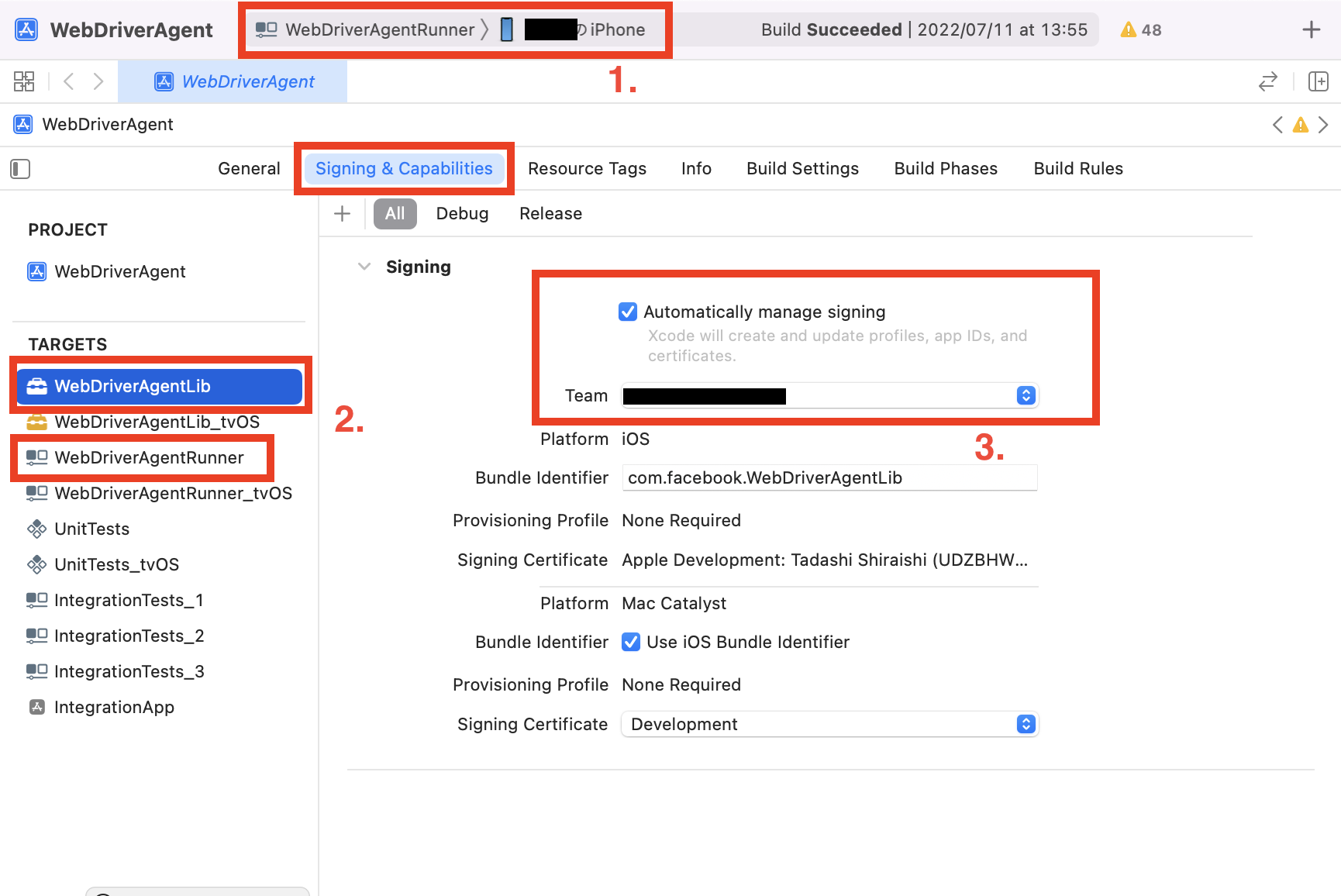The image size is (1341, 896).
Task: Toggle Use iOS Bundle Identifier checkbox
Action: pyautogui.click(x=631, y=642)
